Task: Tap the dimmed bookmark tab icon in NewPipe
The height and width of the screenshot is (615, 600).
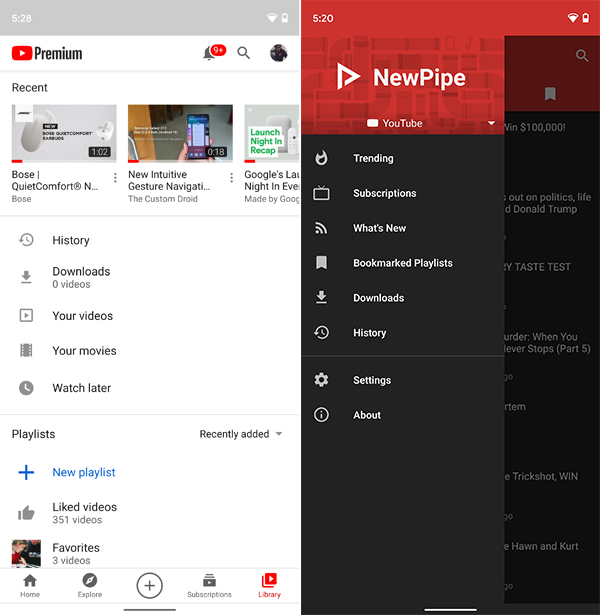Action: 550,94
